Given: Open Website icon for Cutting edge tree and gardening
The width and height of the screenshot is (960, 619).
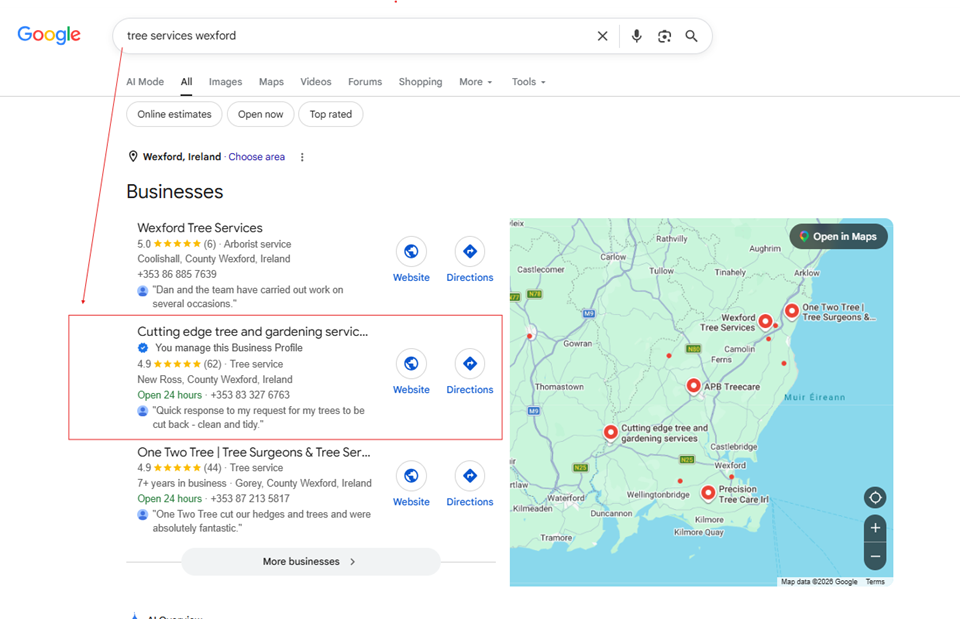Looking at the screenshot, I should coord(411,364).
